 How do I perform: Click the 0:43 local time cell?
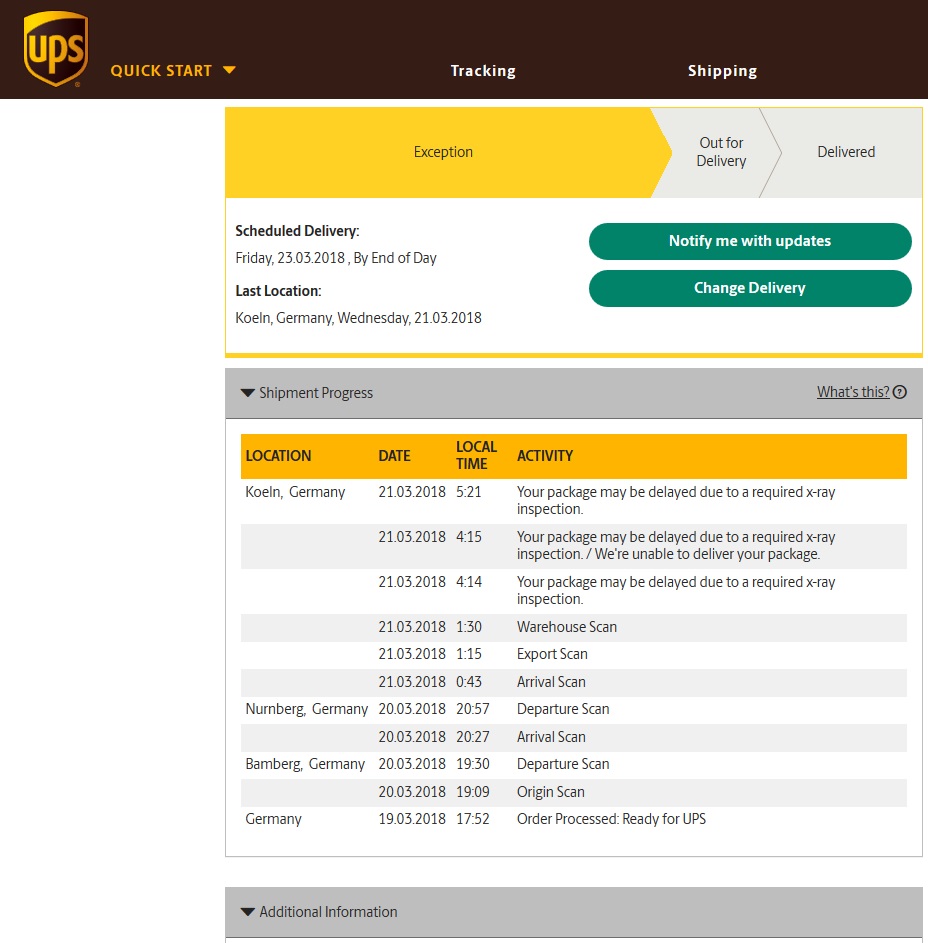(469, 681)
